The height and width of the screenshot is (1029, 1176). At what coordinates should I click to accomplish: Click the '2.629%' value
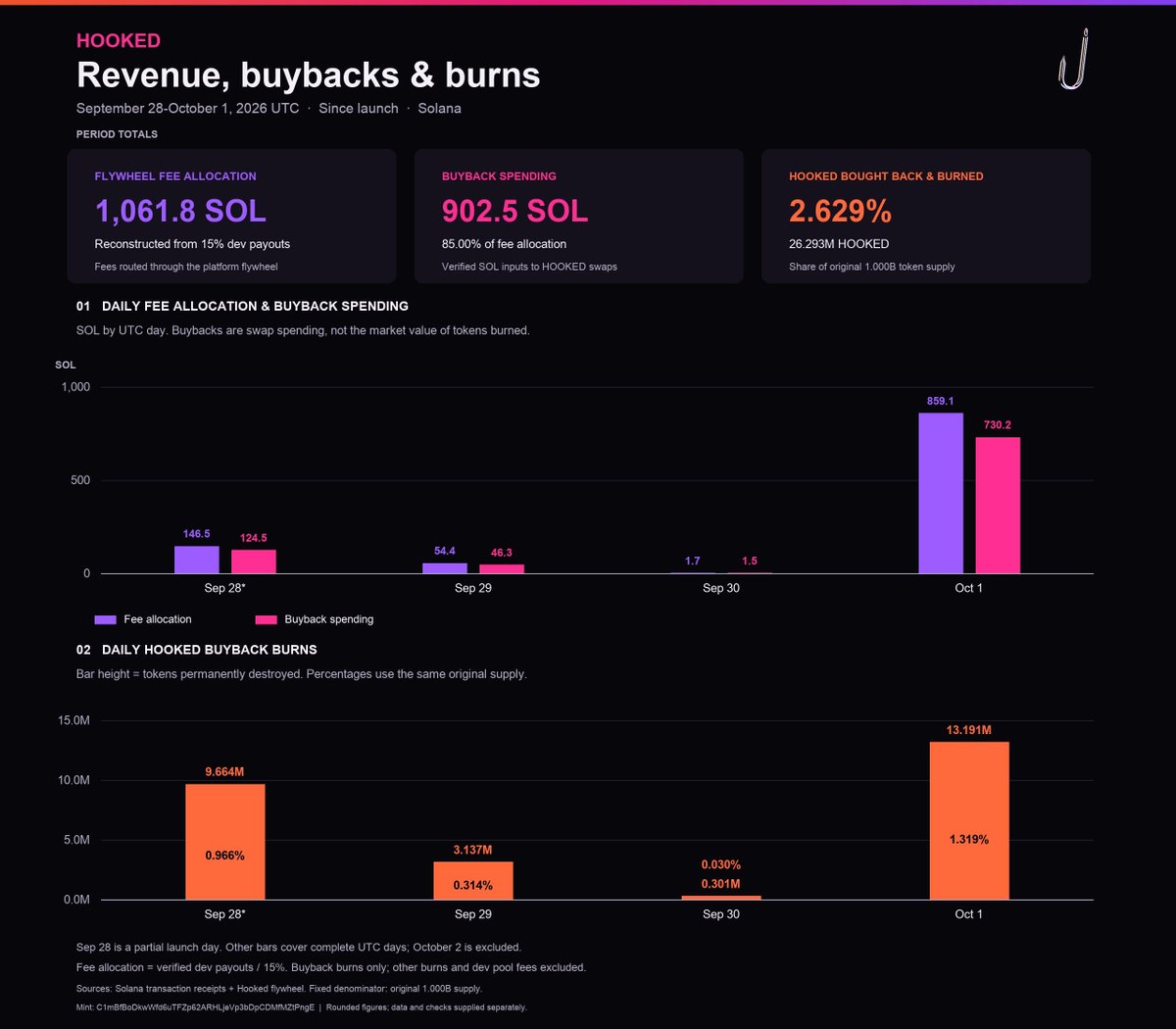pyautogui.click(x=840, y=211)
